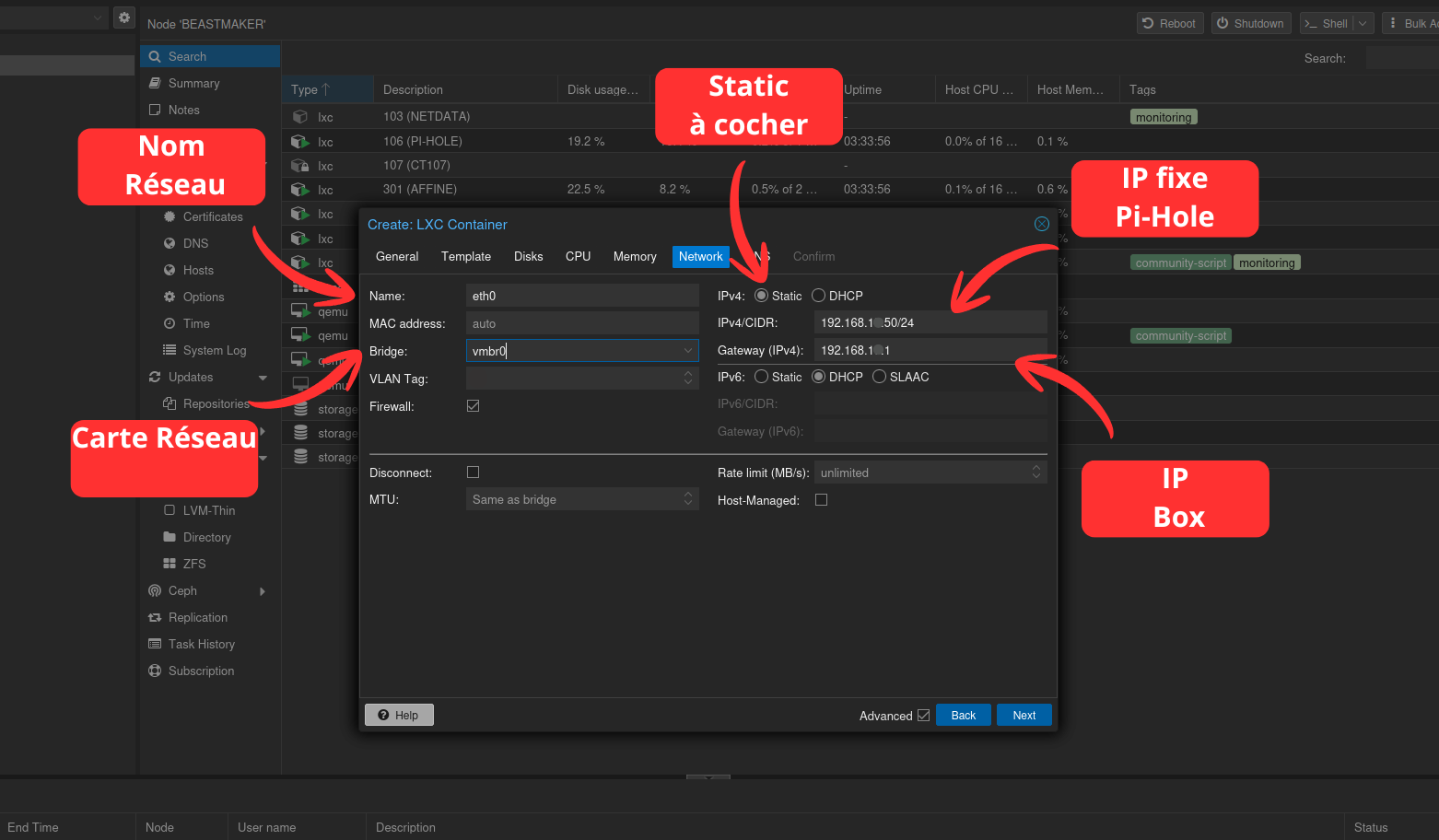Sort by the Description column header
This screenshot has width=1439, height=840.
[465, 89]
